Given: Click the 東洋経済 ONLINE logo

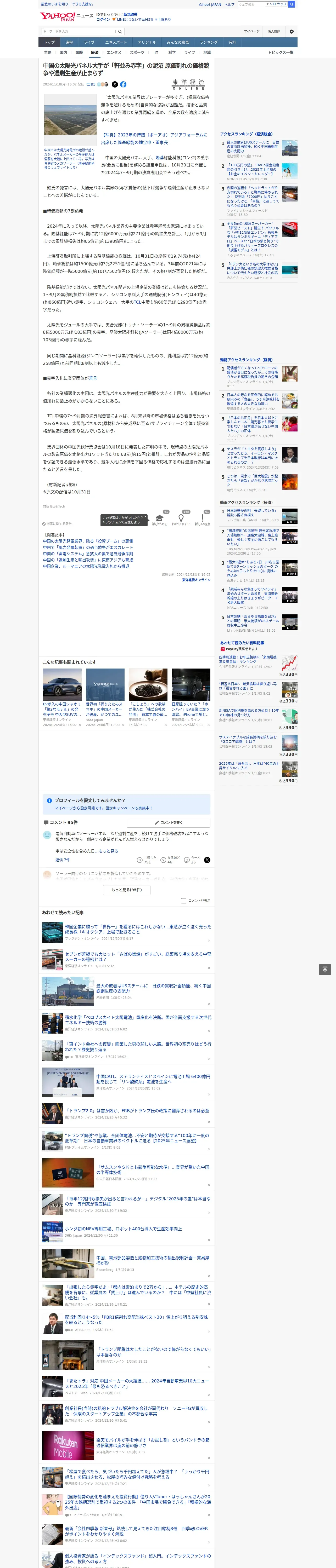Looking at the screenshot, I should [x=188, y=85].
